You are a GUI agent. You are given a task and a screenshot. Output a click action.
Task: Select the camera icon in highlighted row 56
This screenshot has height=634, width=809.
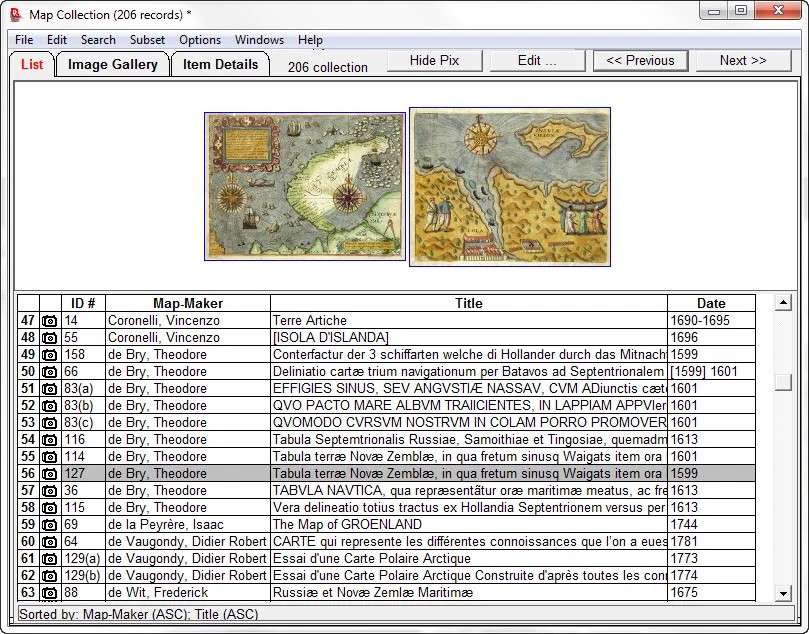49,474
